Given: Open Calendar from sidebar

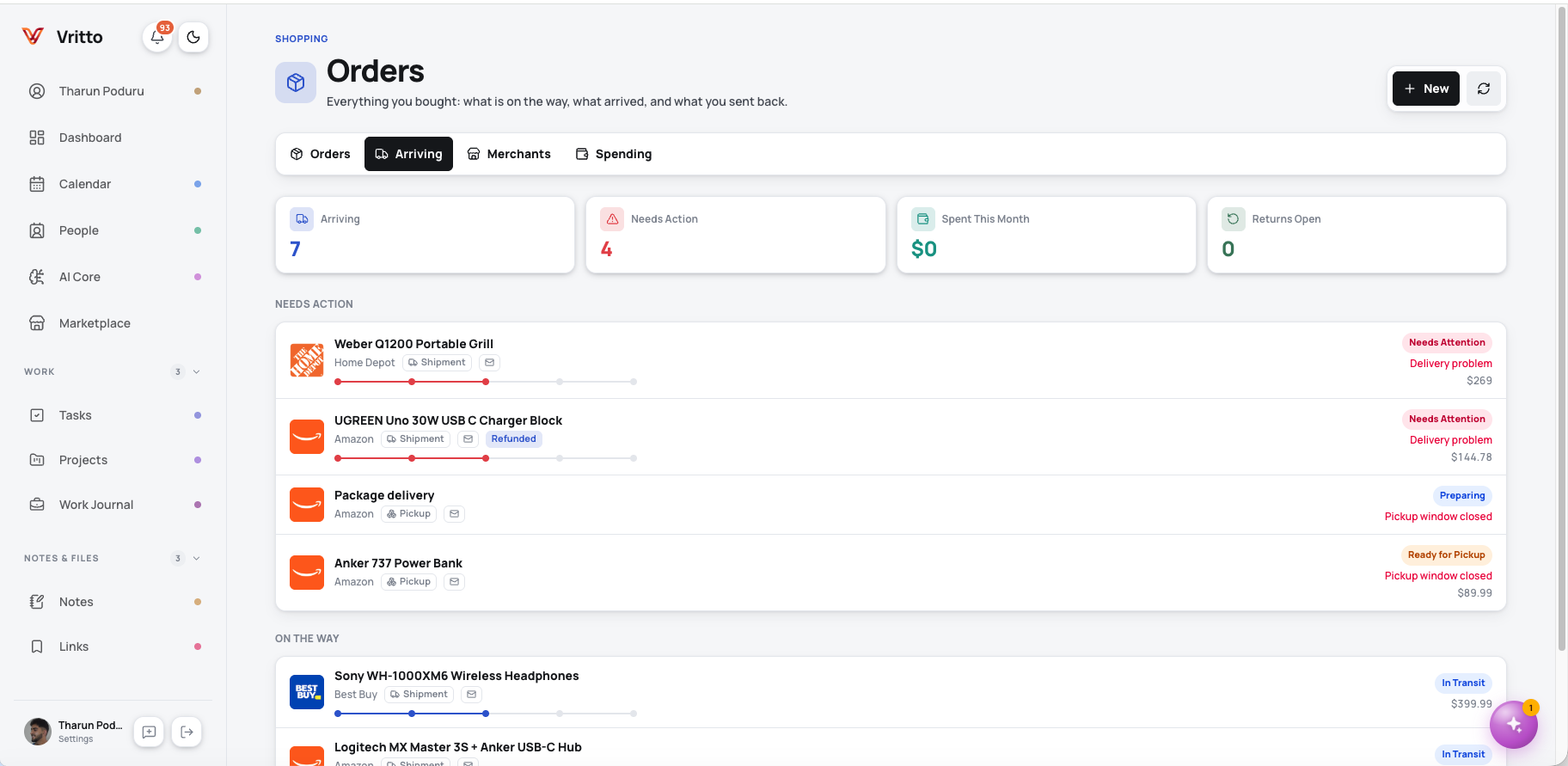Looking at the screenshot, I should click(x=115, y=184).
